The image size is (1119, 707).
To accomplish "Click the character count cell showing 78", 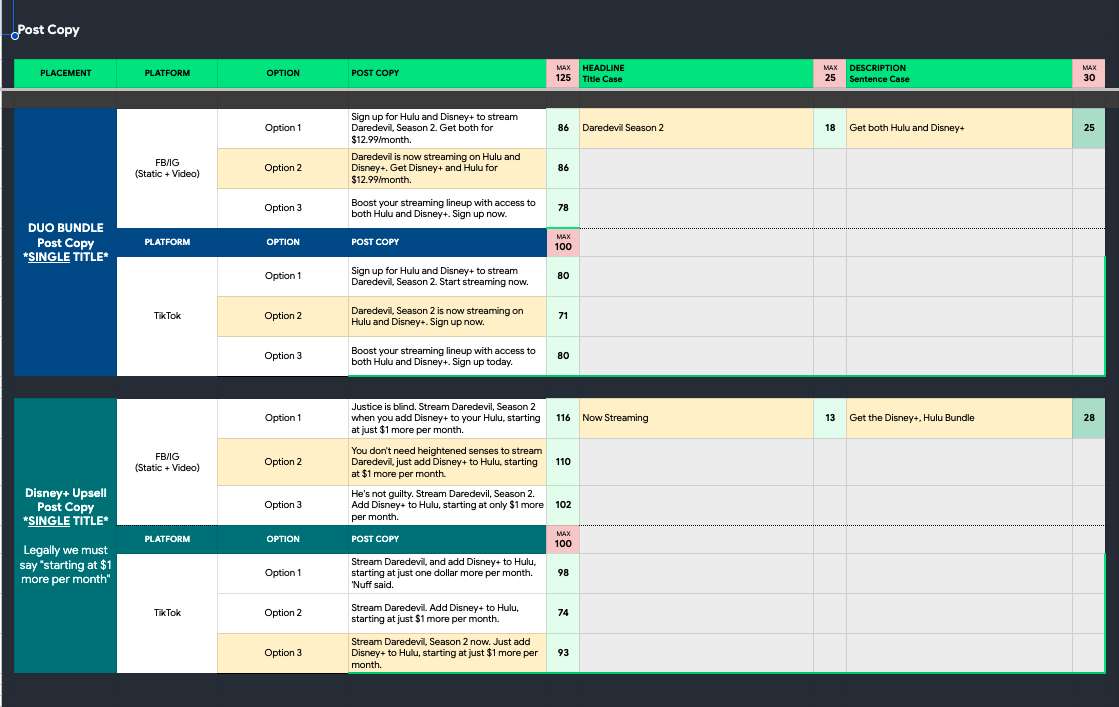I will coord(563,208).
